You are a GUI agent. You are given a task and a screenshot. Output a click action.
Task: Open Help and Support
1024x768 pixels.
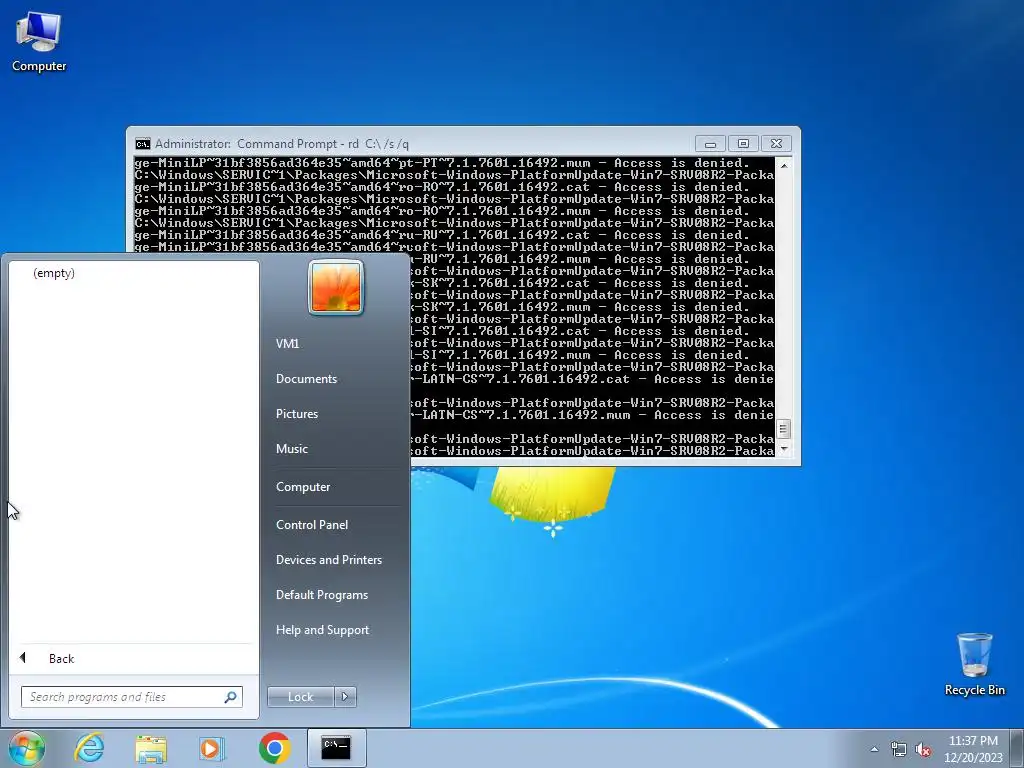pyautogui.click(x=323, y=630)
